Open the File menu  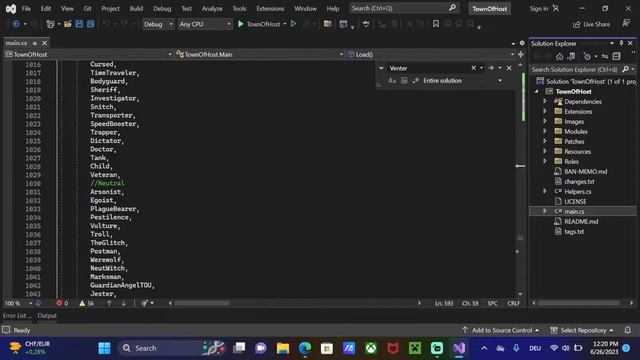pos(26,8)
